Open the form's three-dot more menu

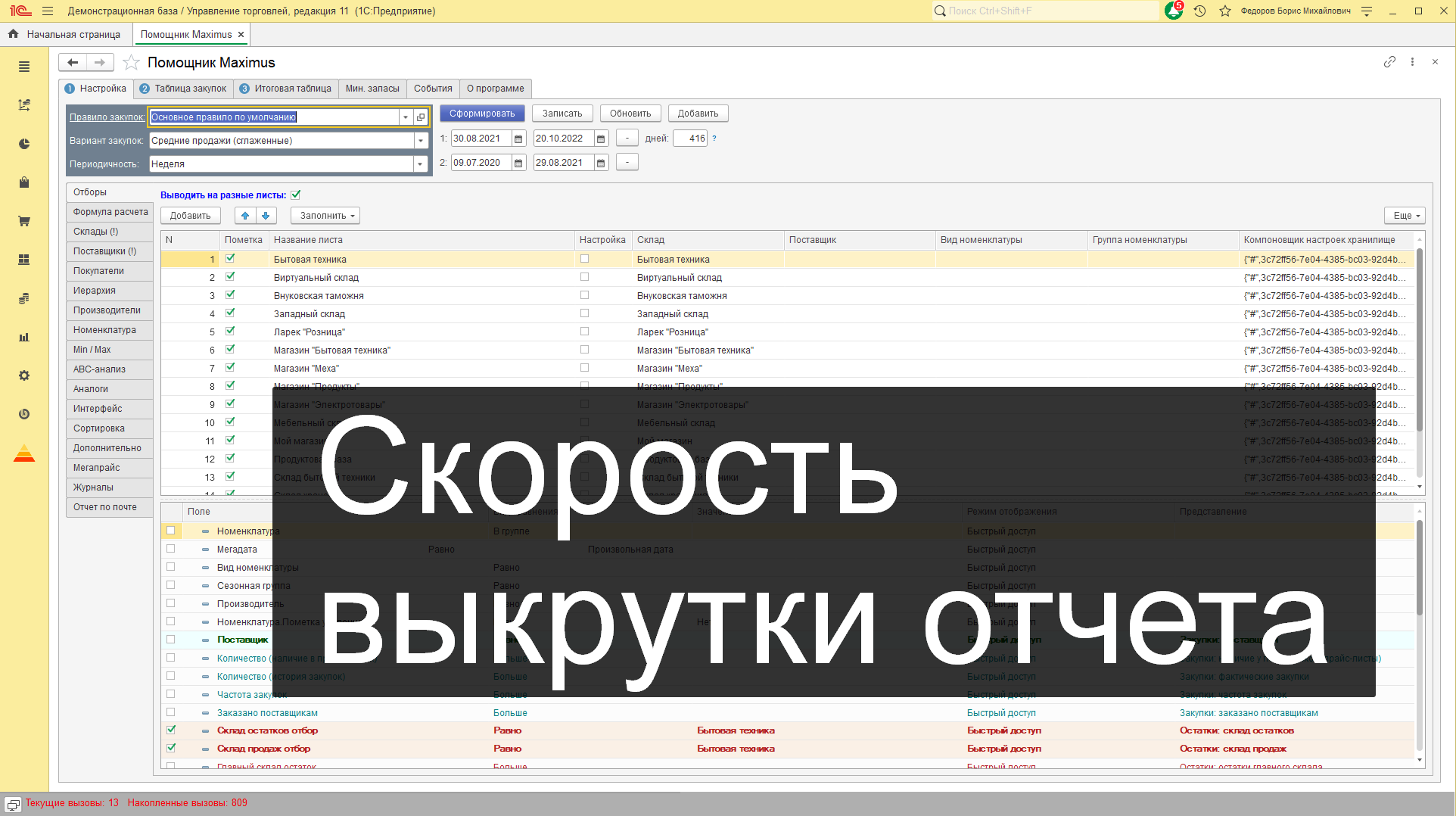(1412, 62)
